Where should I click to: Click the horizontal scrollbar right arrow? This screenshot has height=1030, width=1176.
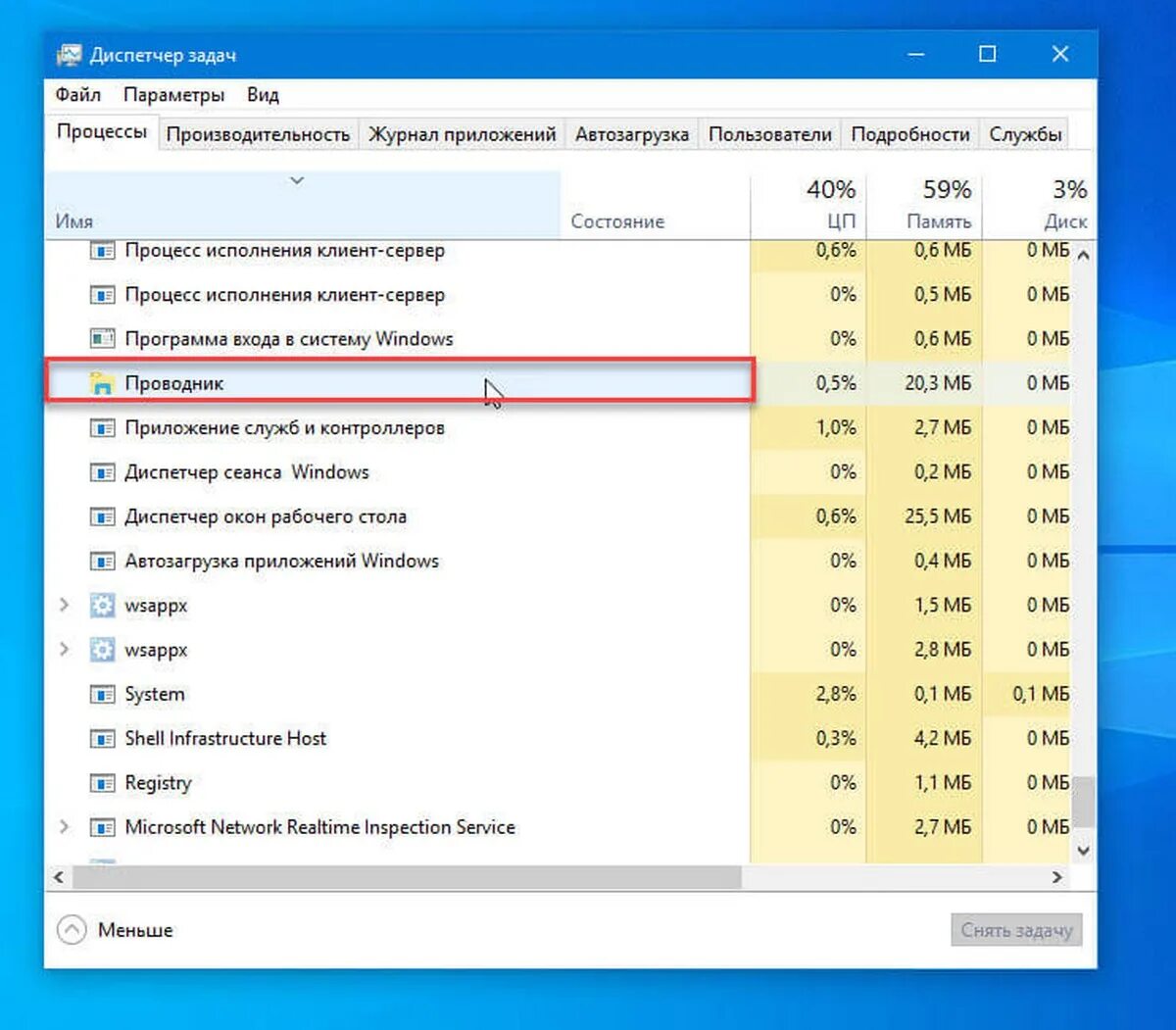pos(1057,877)
